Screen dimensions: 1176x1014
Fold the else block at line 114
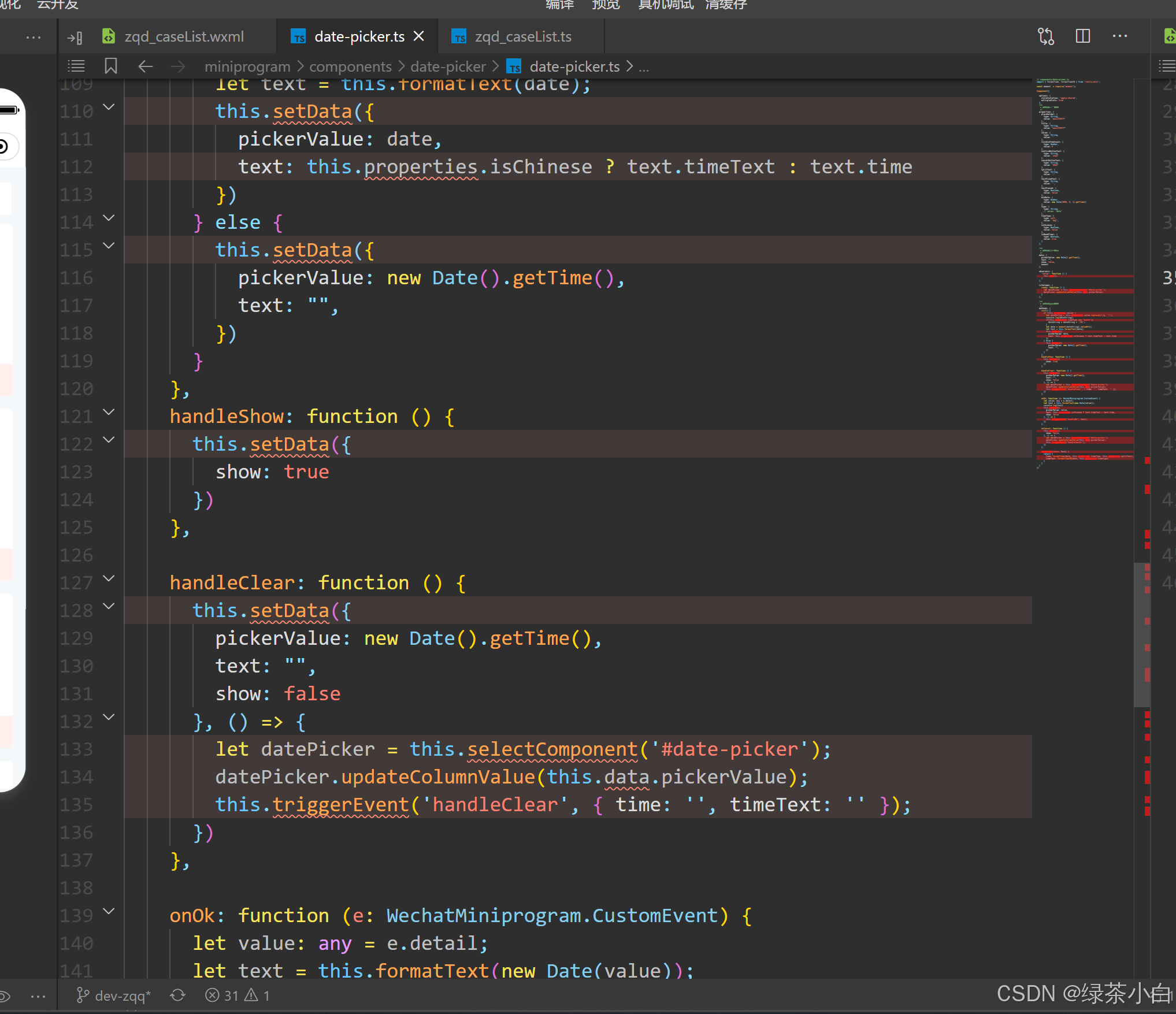click(109, 218)
